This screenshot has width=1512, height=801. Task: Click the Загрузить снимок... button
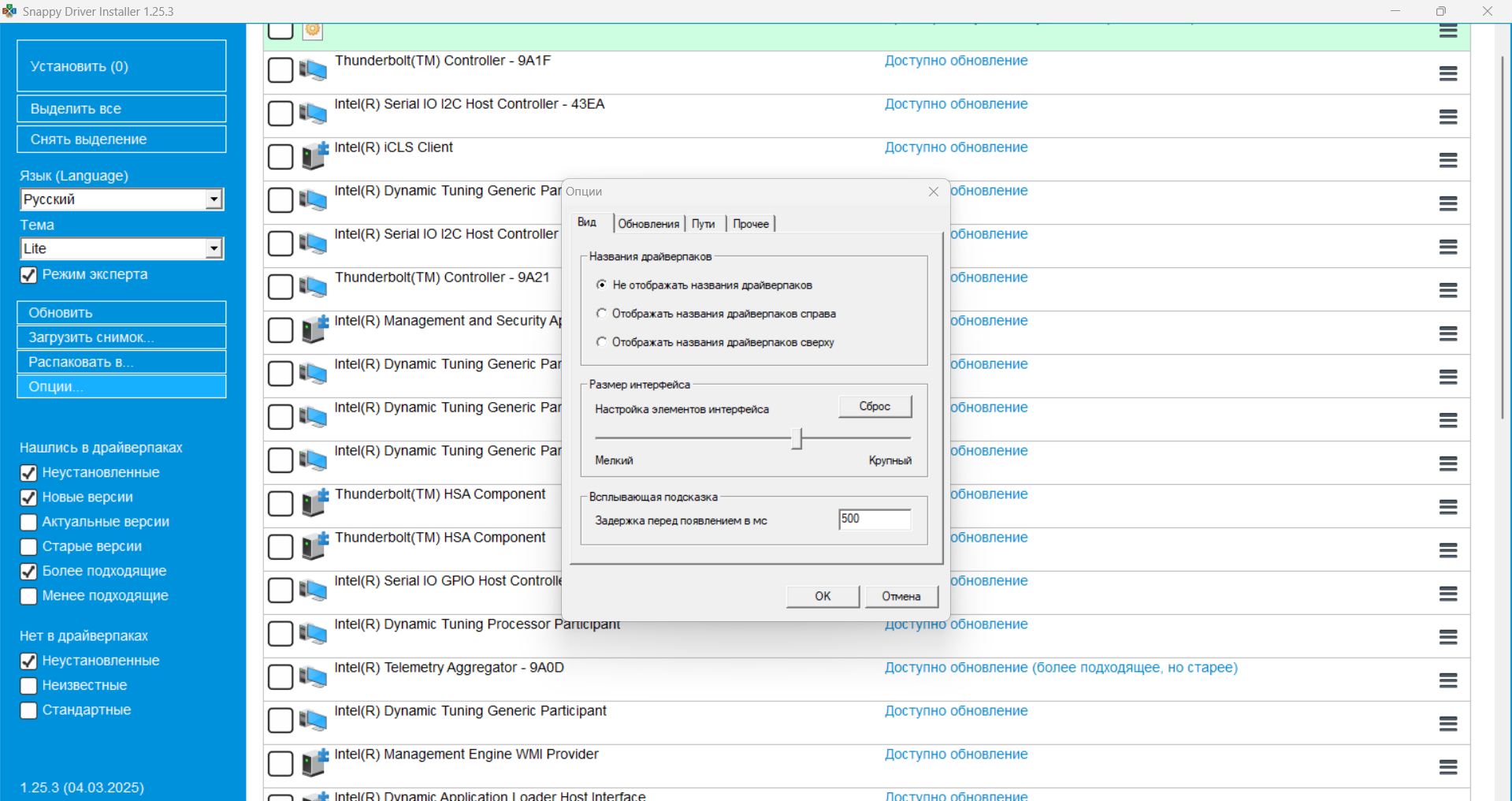[x=121, y=337]
